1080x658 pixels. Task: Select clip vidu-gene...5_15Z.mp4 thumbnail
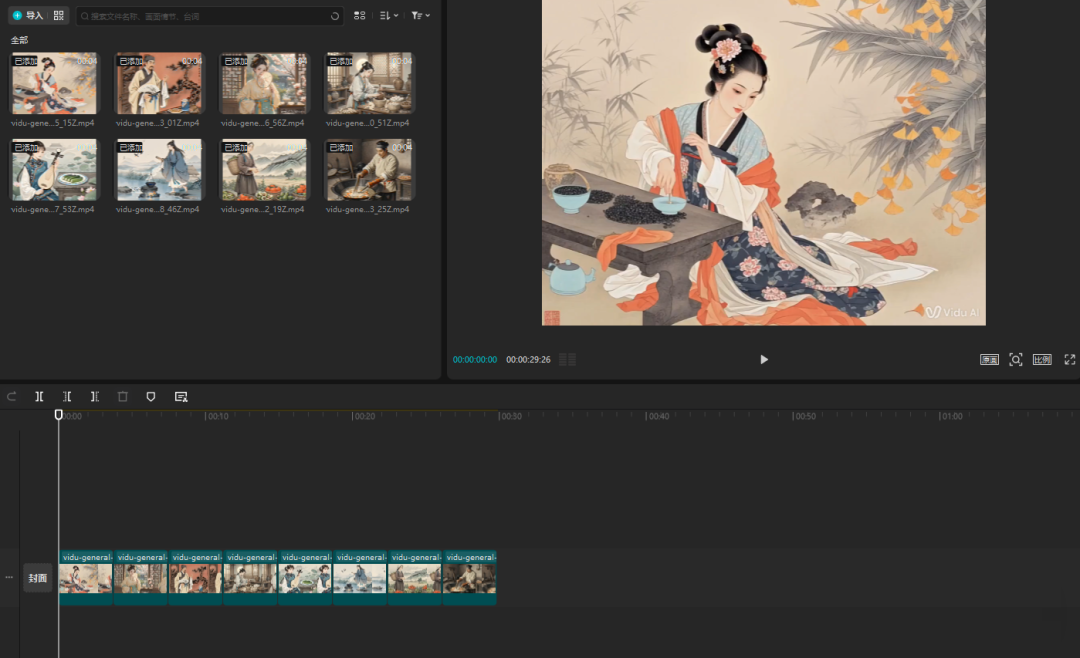54,83
